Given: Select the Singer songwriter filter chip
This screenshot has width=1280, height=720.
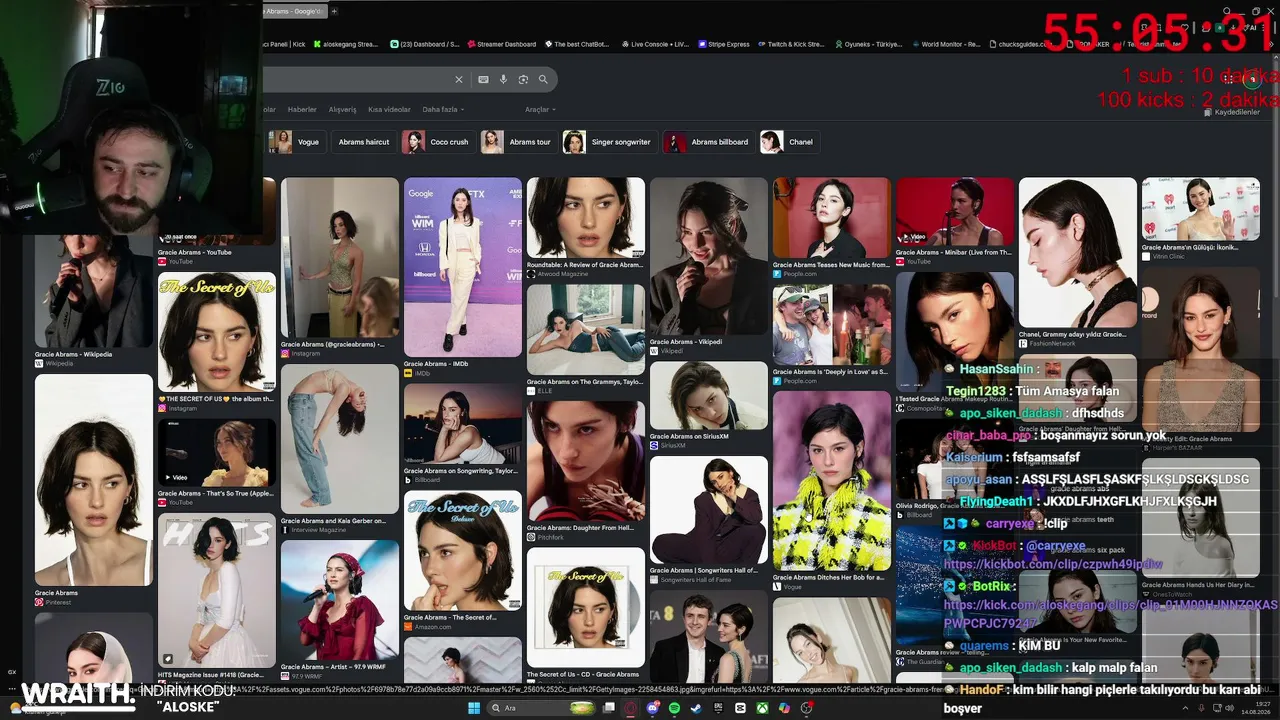Looking at the screenshot, I should point(609,142).
